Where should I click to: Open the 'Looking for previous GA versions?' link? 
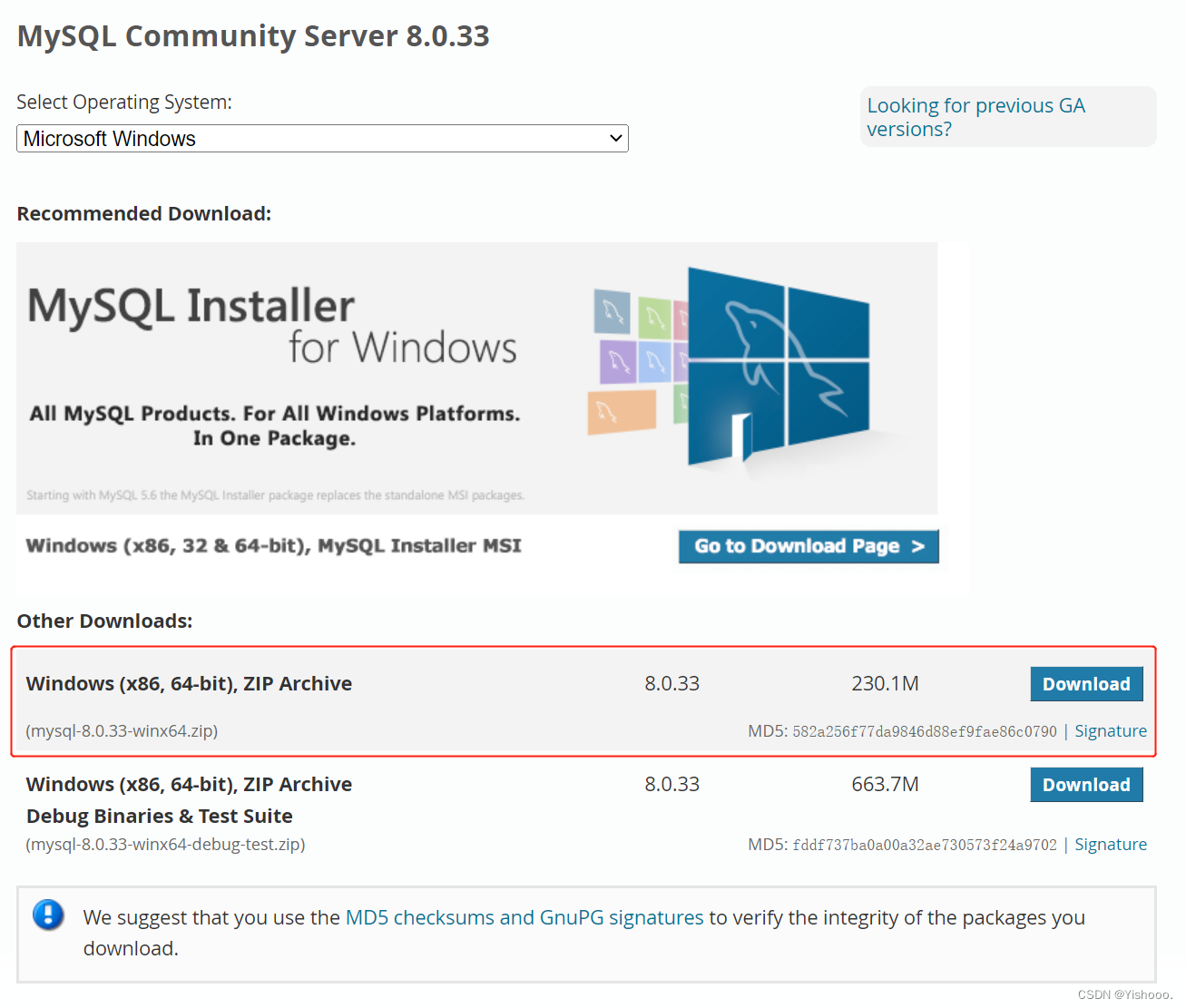975,117
